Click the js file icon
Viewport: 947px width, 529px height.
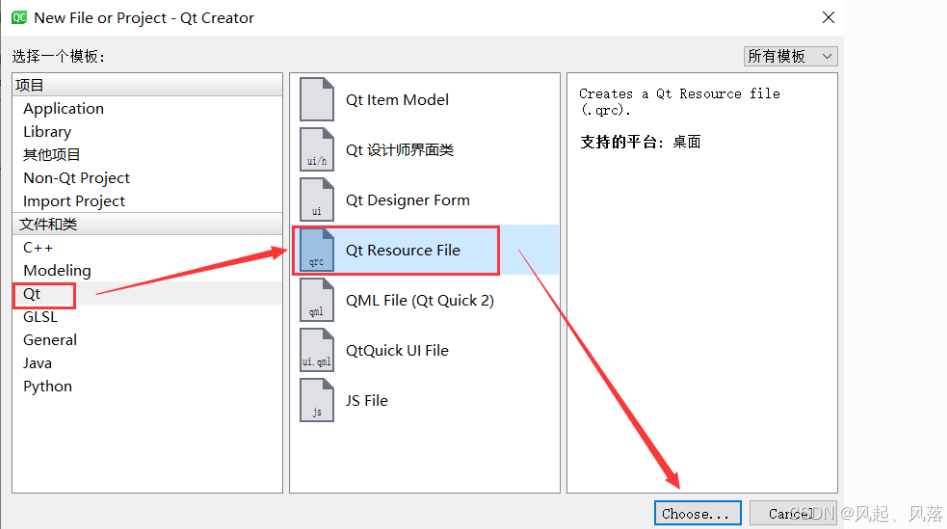point(316,400)
